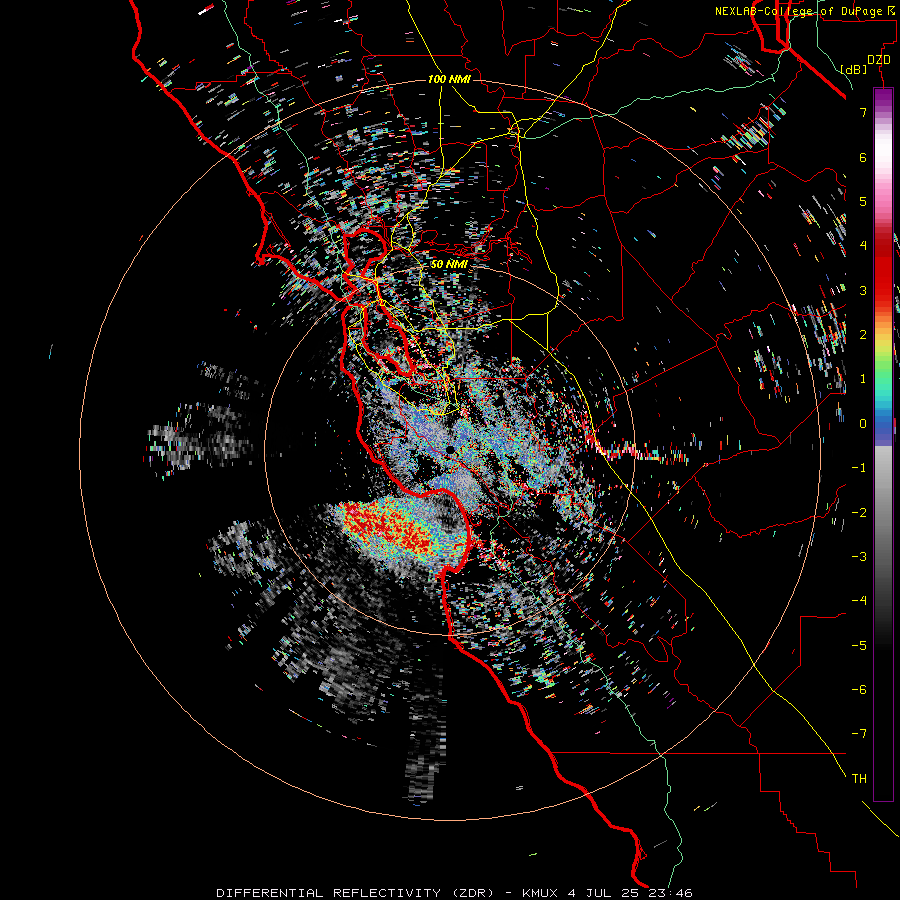Click the Differential Reflectivity KMUX caption text
This screenshot has width=900, height=900.
click(454, 893)
